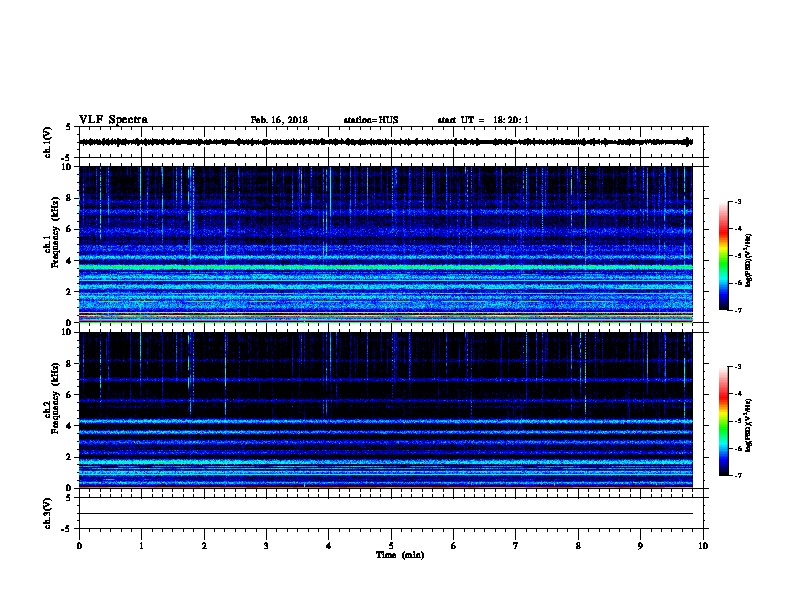Click time axis tick label "0"
The width and height of the screenshot is (792, 612).
tap(79, 545)
